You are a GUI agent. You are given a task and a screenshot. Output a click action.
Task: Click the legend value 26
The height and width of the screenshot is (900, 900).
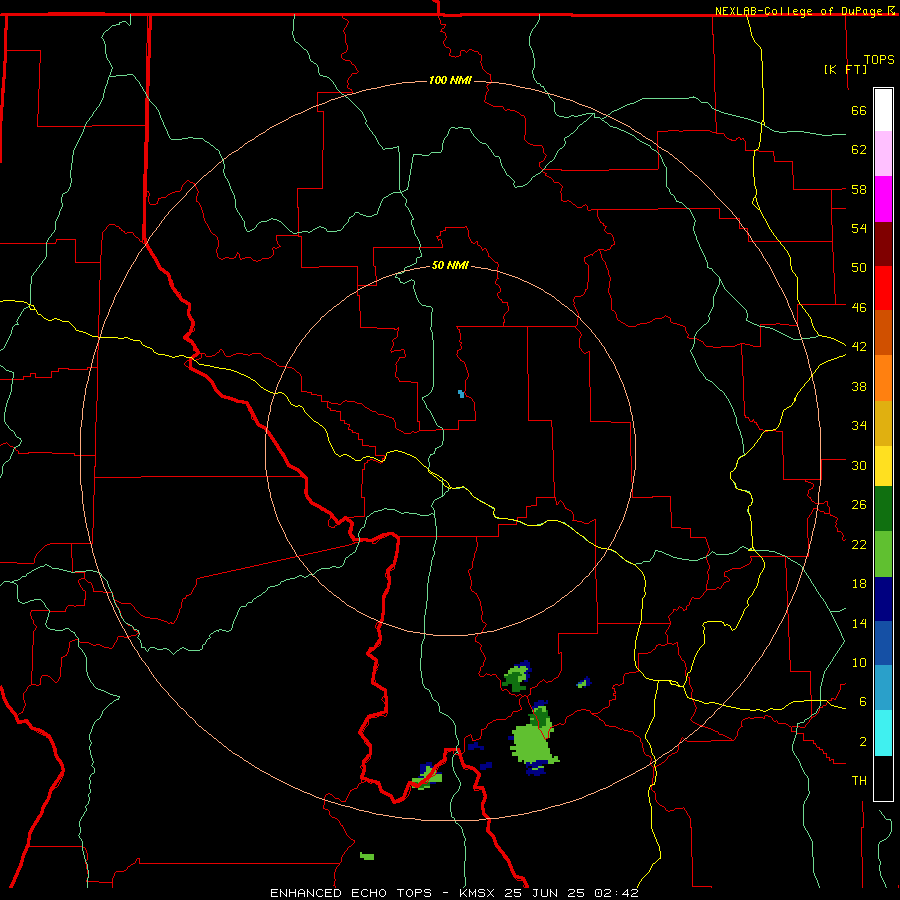point(859,505)
